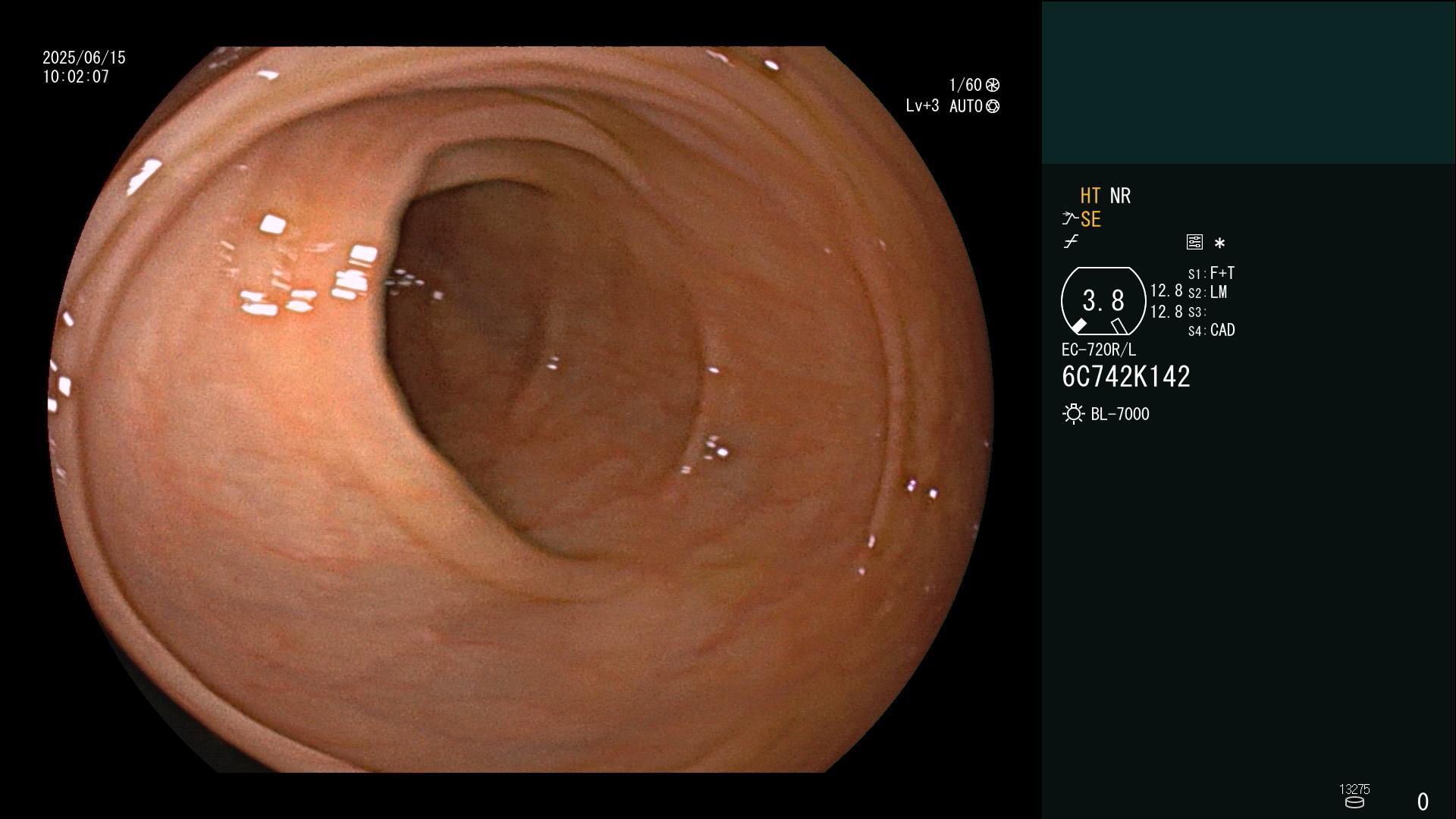Click the time 10:02:07
This screenshot has height=819, width=1456.
coord(76,77)
